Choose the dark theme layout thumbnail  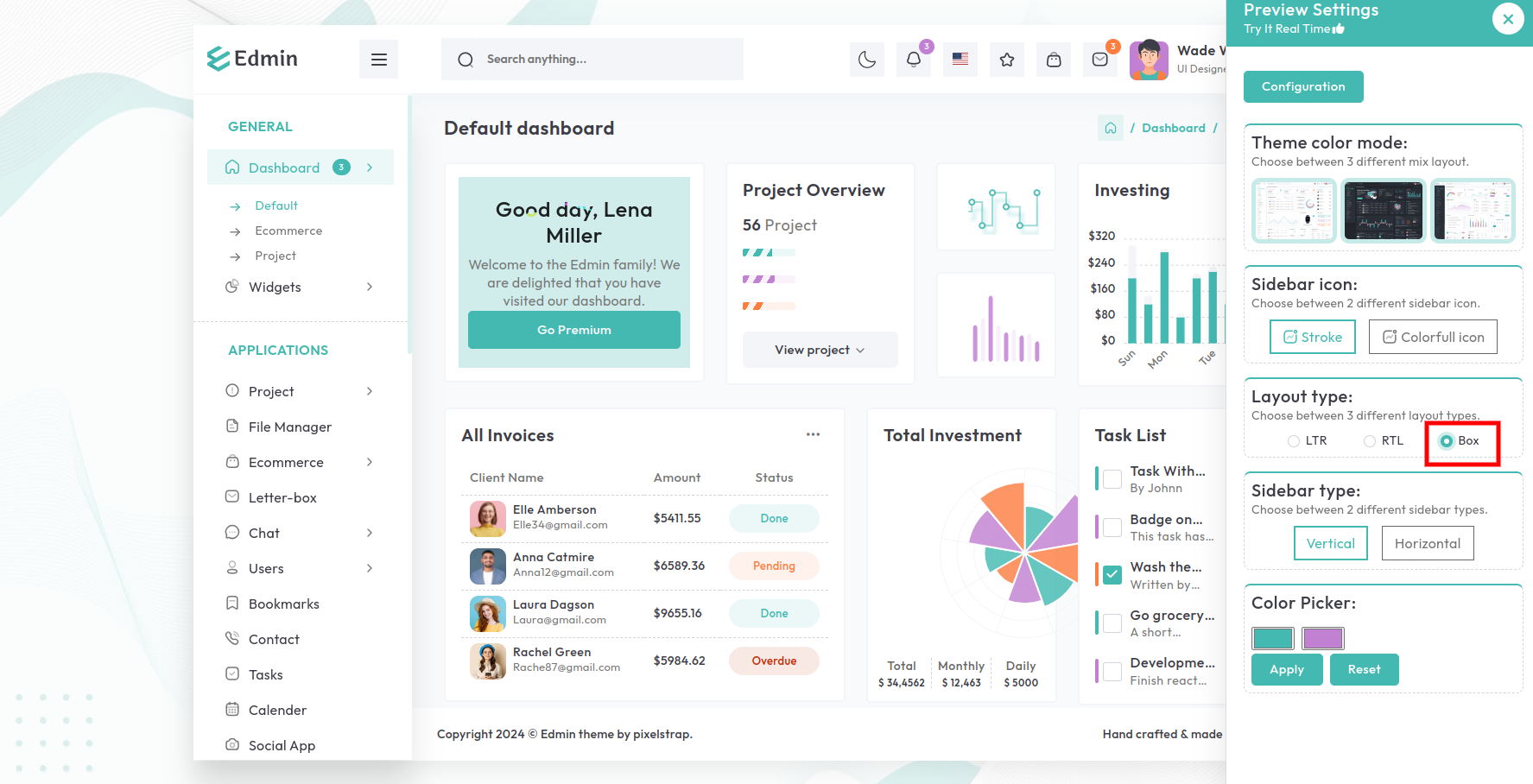coord(1384,211)
